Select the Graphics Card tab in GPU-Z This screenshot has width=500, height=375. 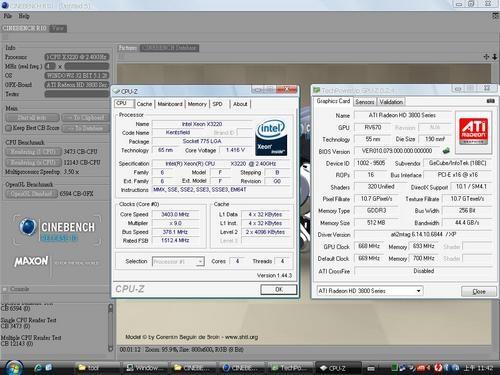[x=333, y=101]
